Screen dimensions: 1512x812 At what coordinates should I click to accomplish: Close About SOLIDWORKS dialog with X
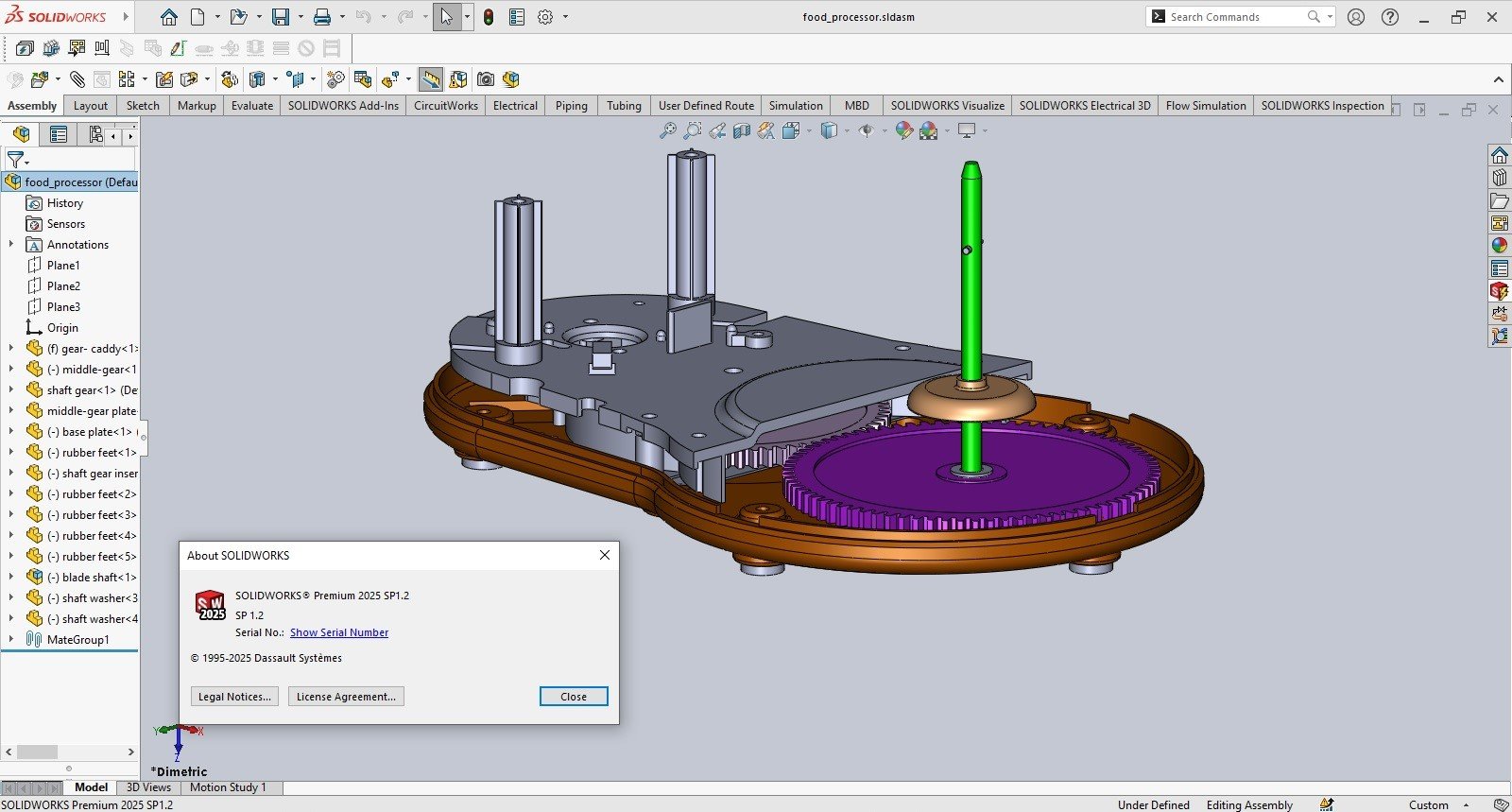[x=605, y=555]
